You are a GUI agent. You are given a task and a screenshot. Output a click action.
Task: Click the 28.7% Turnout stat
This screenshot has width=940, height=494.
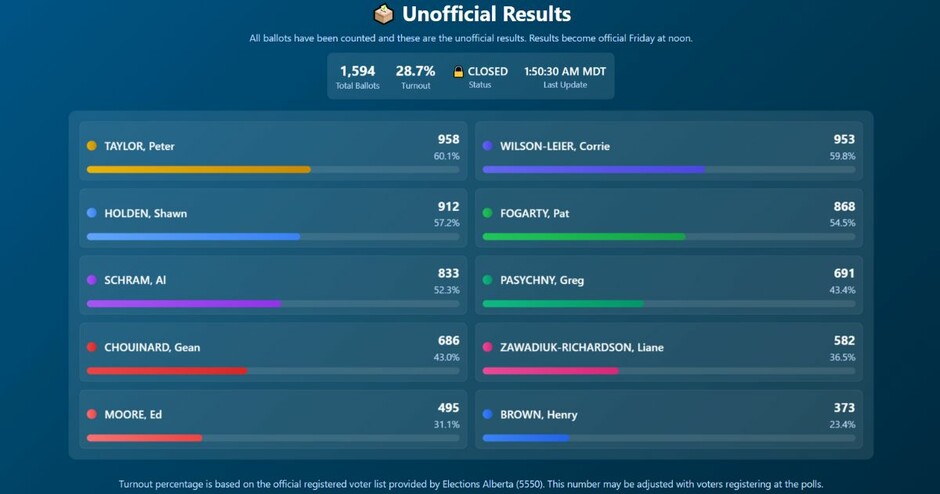tap(415, 76)
